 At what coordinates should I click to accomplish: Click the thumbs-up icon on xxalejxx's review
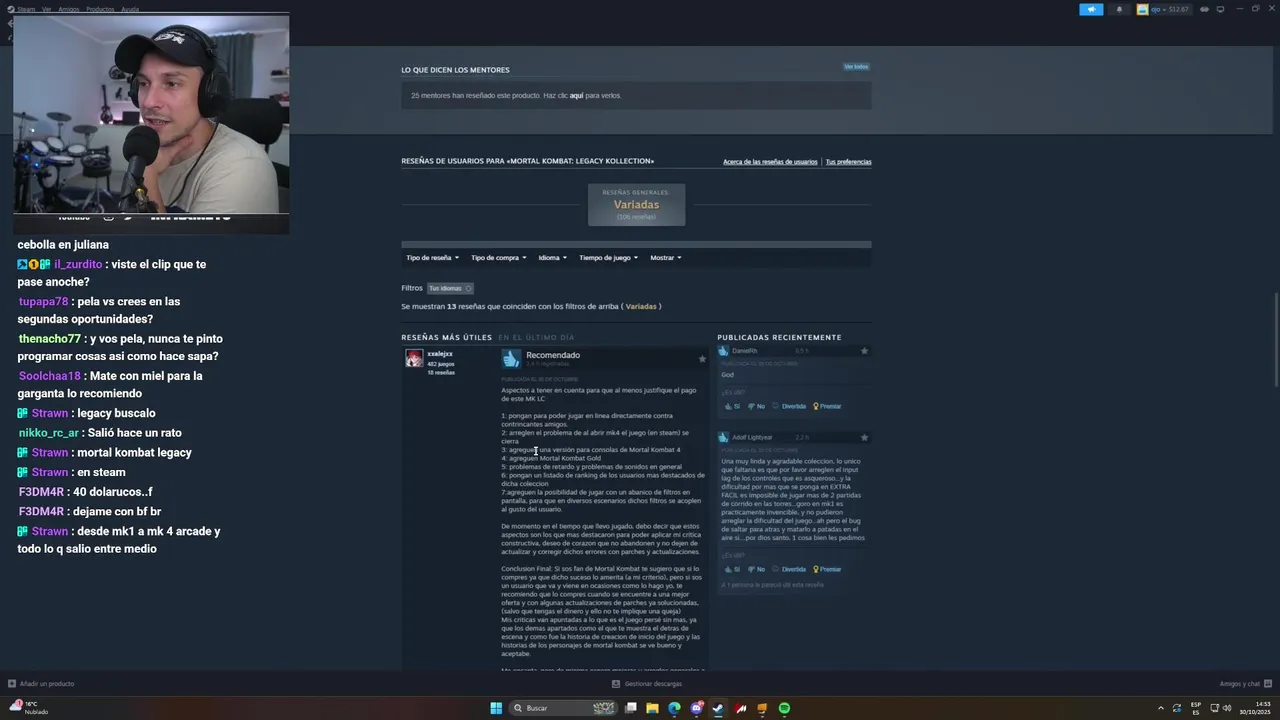coord(511,358)
